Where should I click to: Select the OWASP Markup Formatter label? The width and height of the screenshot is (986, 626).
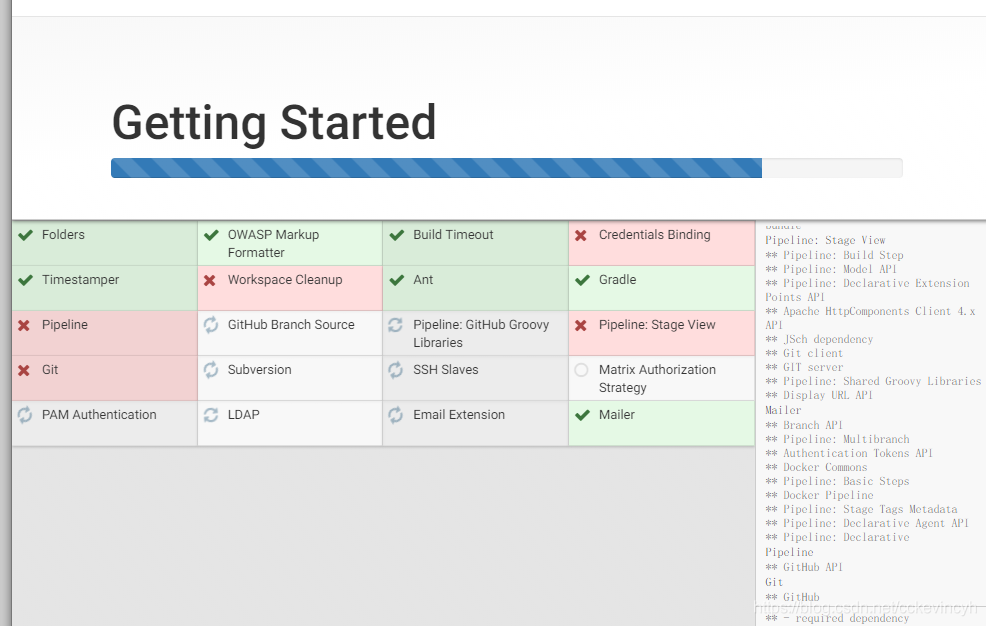[274, 244]
